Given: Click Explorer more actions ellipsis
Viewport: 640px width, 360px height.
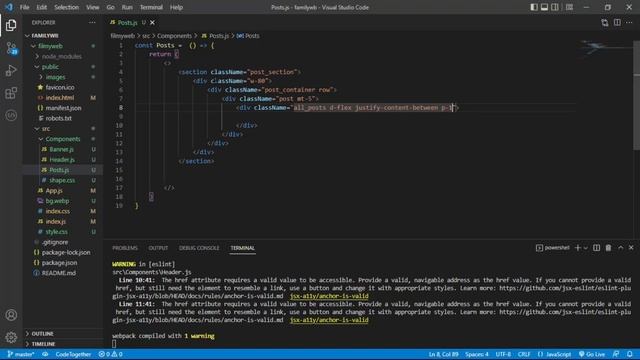Looking at the screenshot, I should [x=92, y=22].
